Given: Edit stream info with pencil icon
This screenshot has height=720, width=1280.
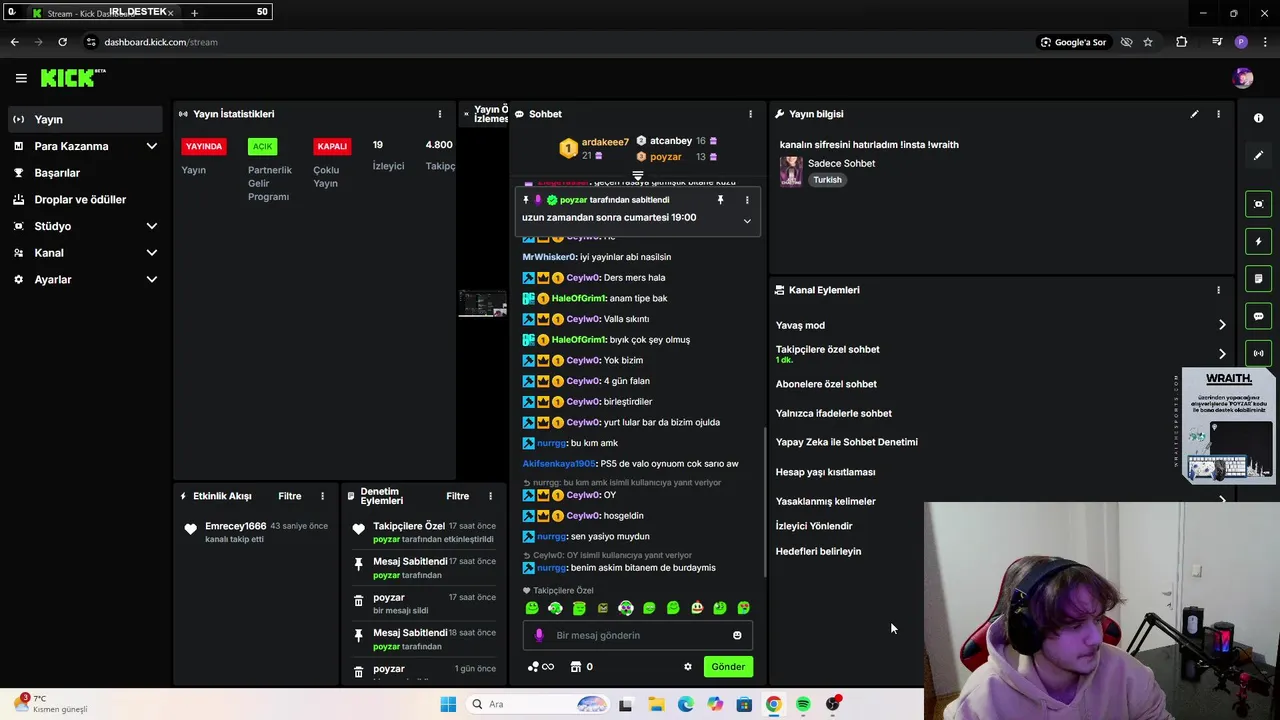Looking at the screenshot, I should (1194, 114).
